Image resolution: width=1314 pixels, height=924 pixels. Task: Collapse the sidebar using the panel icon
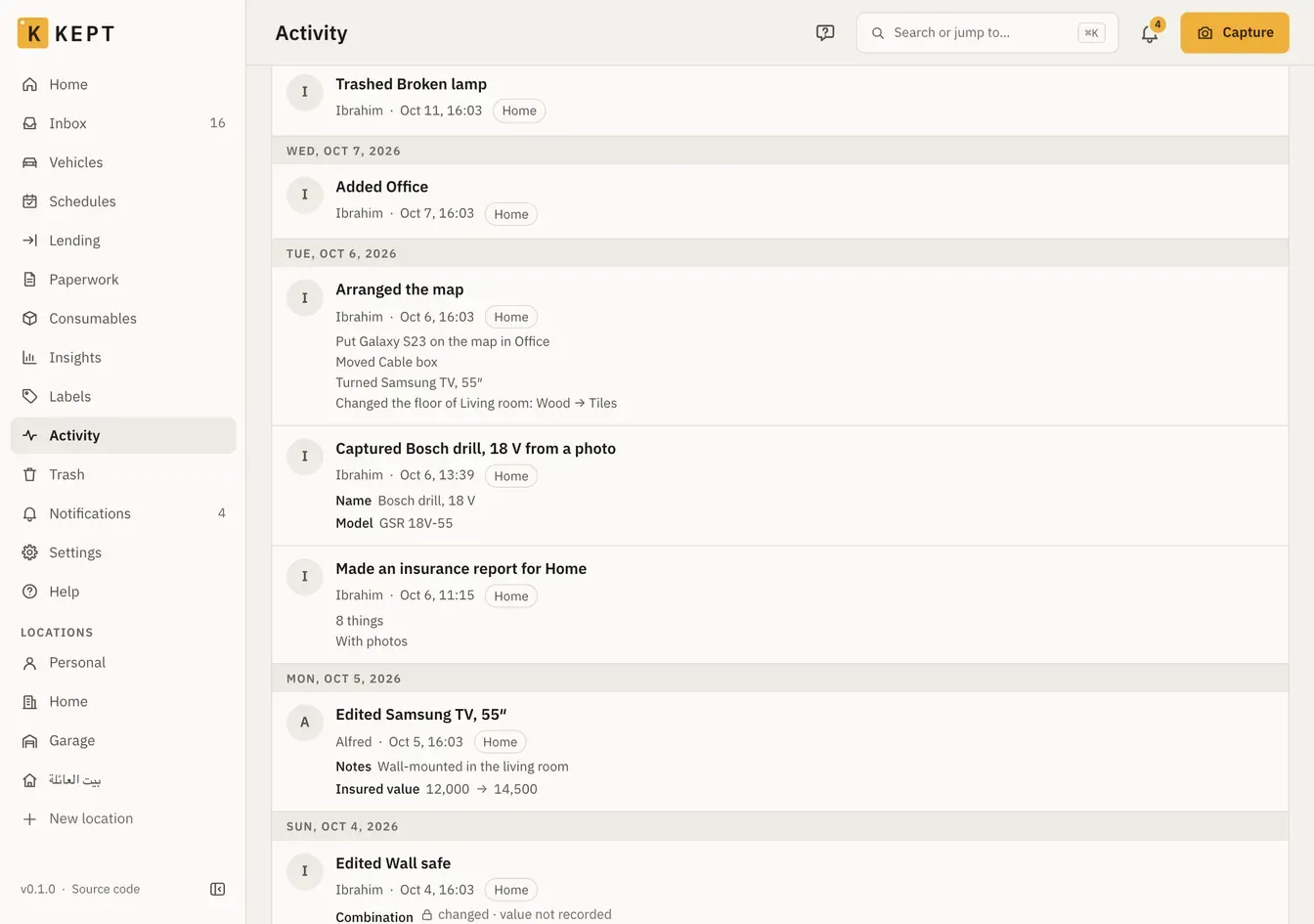[218, 889]
